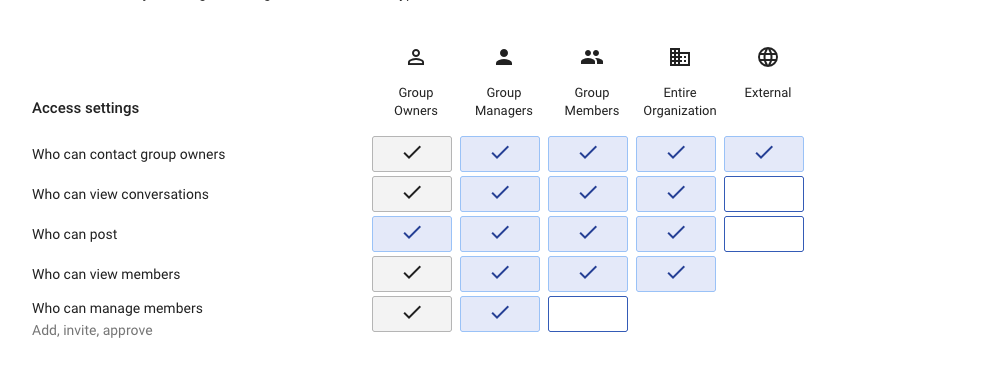Click the Group Owners person outline icon
This screenshot has width=989, height=380.
point(416,57)
